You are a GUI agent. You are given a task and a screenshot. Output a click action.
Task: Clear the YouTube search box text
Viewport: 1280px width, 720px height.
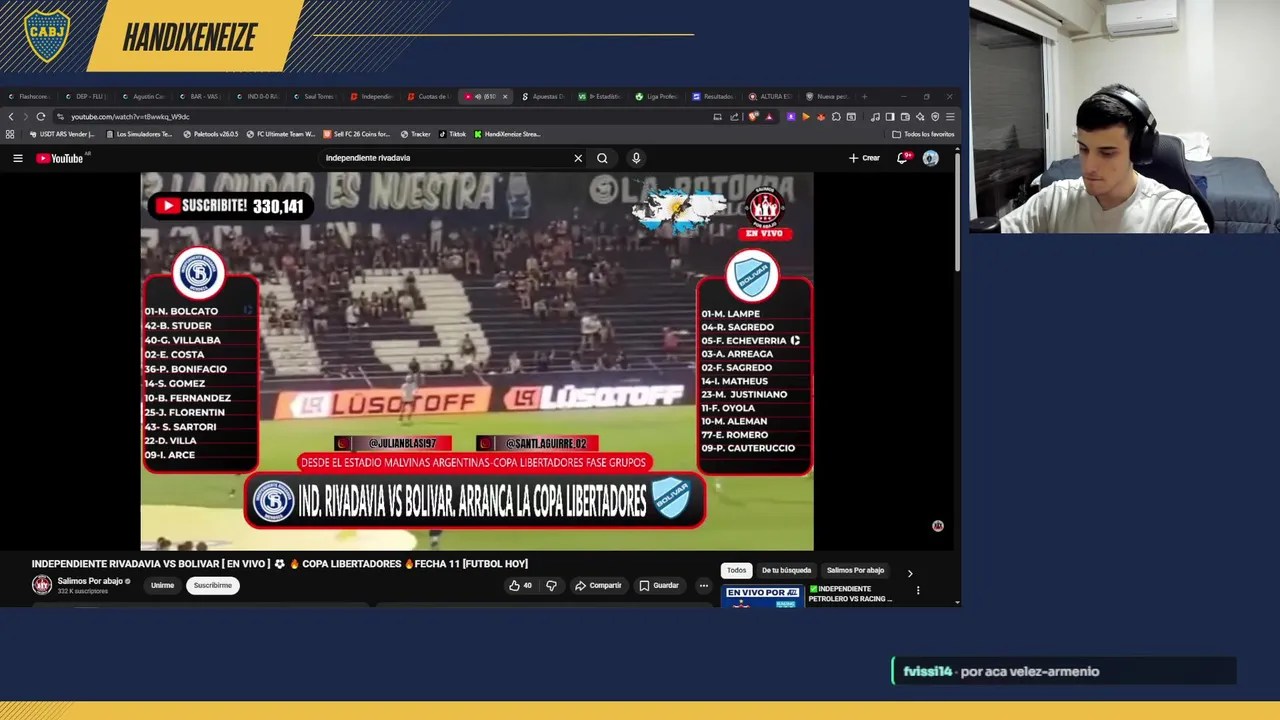click(x=578, y=158)
